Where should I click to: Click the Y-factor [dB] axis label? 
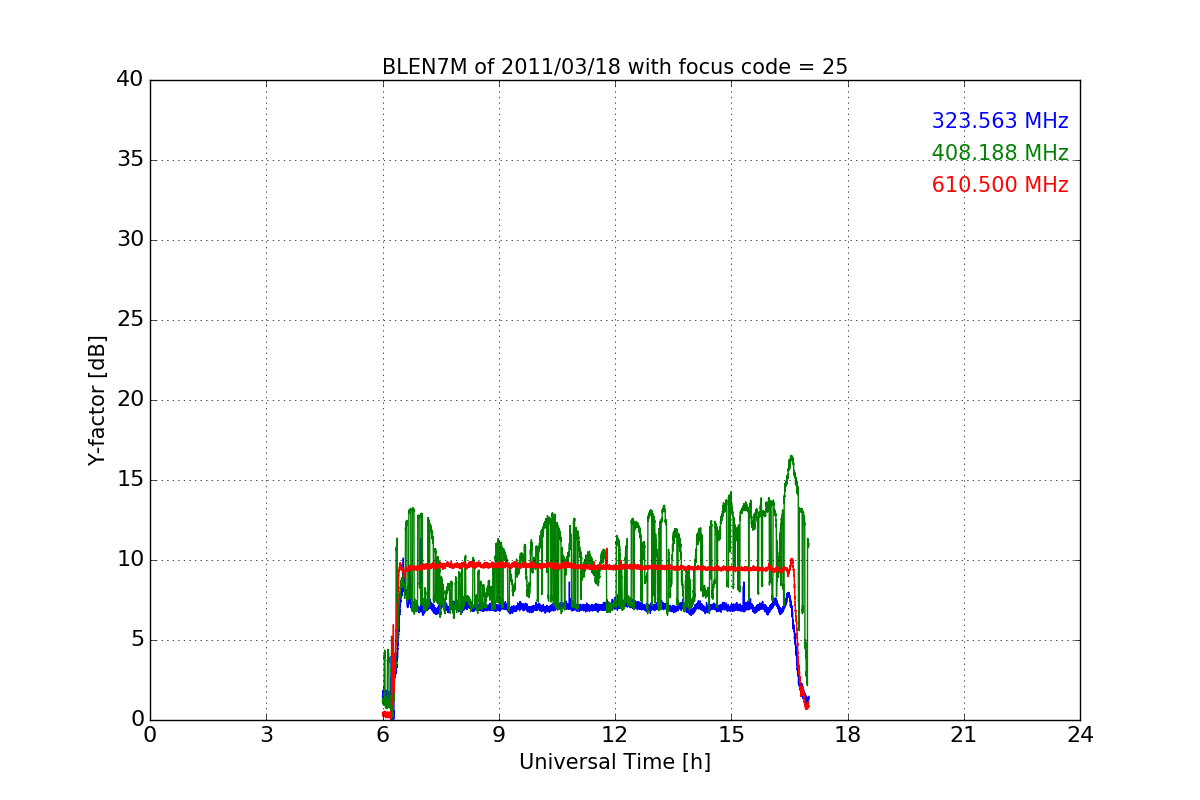coord(97,400)
